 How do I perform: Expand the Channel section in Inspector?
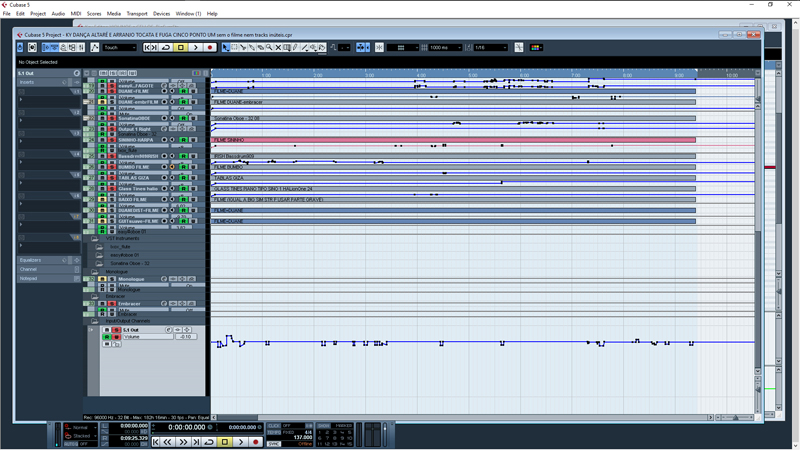click(x=48, y=269)
